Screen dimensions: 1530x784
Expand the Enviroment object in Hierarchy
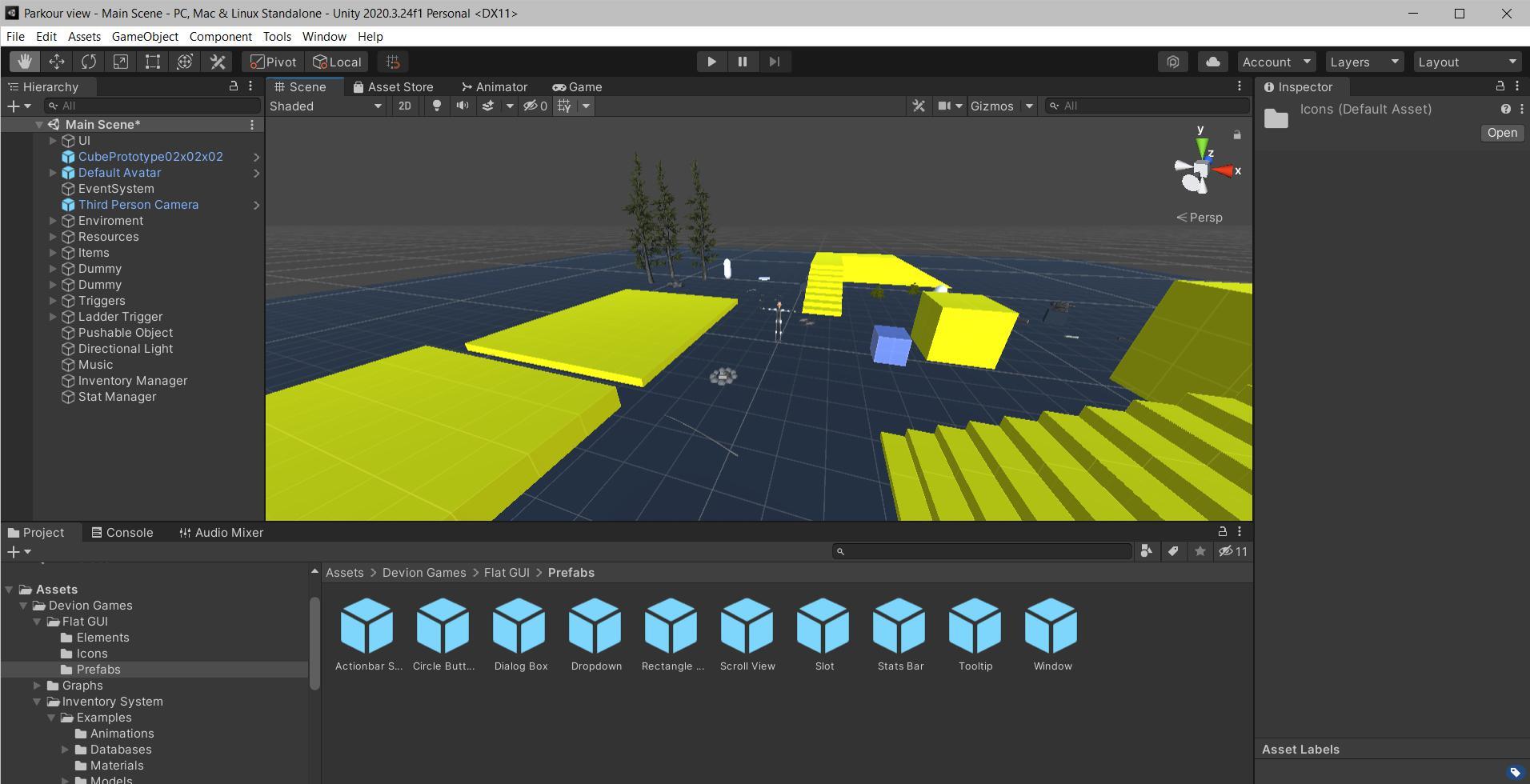pos(53,221)
